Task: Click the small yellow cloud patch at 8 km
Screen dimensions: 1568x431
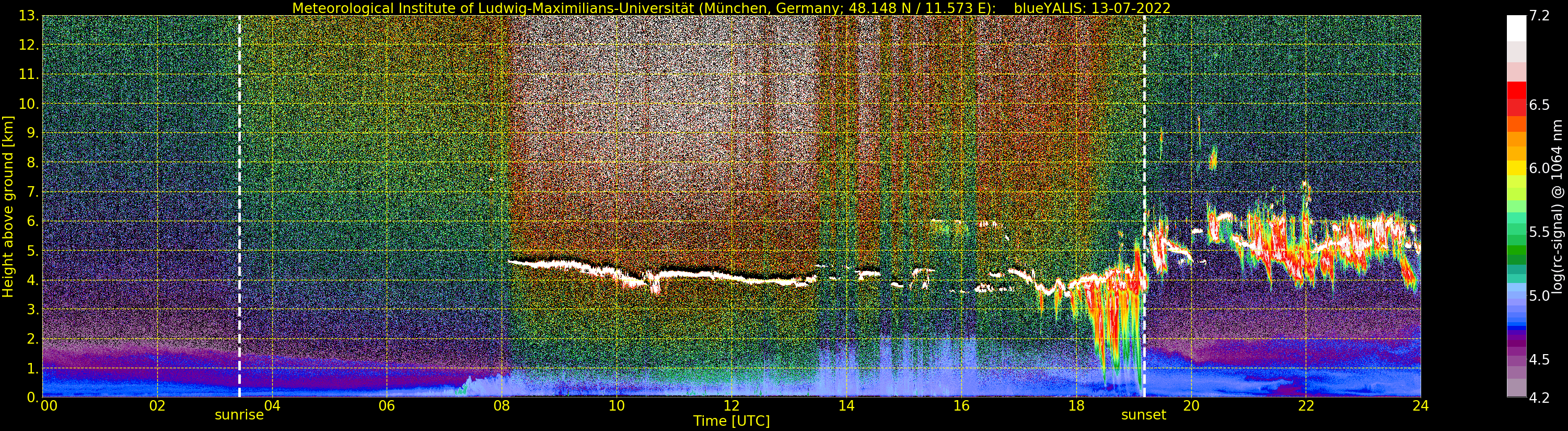Action: click(1213, 158)
